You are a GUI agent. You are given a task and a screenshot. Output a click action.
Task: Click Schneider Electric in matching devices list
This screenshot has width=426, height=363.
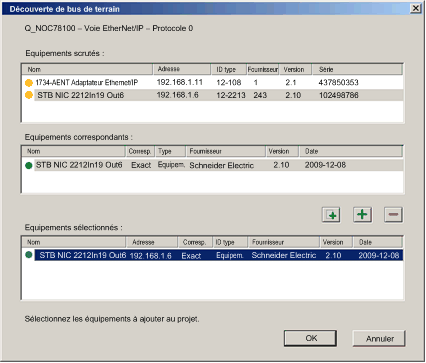pyautogui.click(x=221, y=165)
